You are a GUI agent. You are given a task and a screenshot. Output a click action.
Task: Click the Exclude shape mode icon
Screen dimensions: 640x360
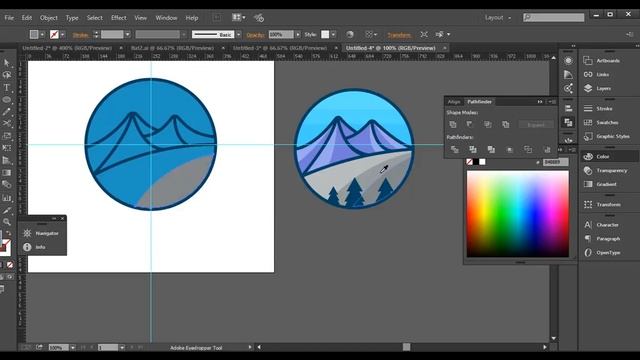[505, 124]
